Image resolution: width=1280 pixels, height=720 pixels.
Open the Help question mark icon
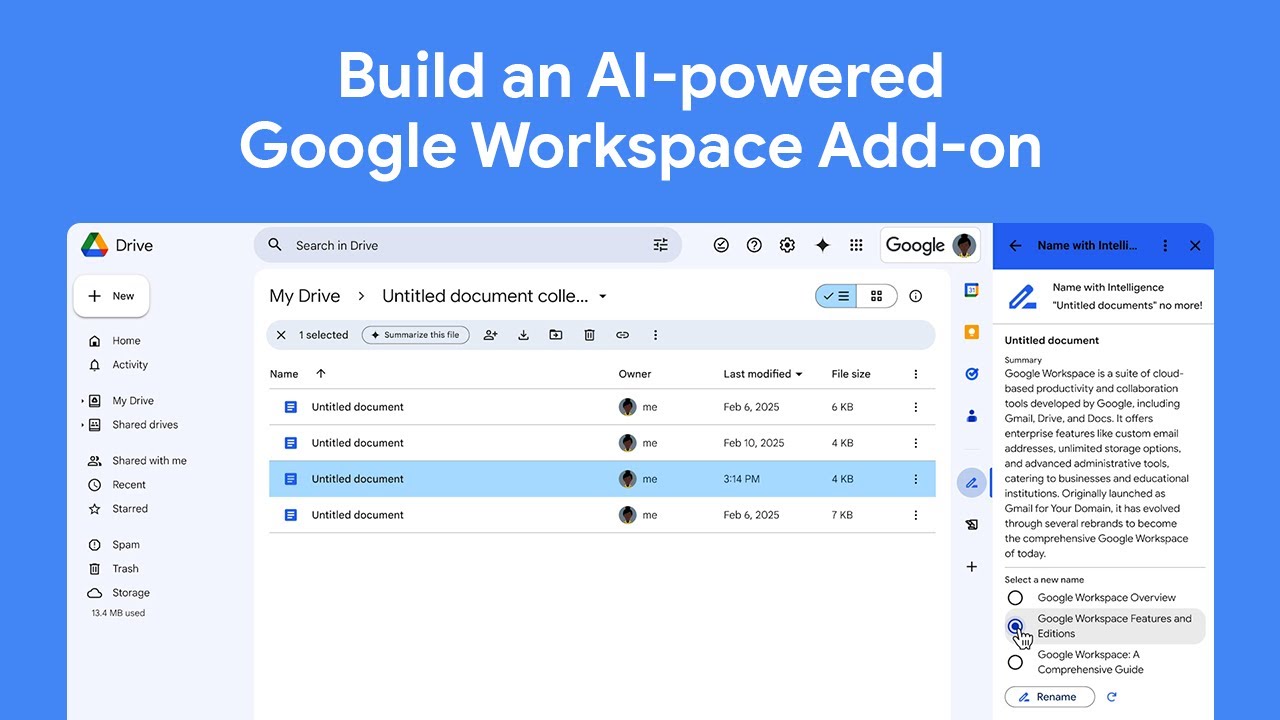[x=754, y=245]
